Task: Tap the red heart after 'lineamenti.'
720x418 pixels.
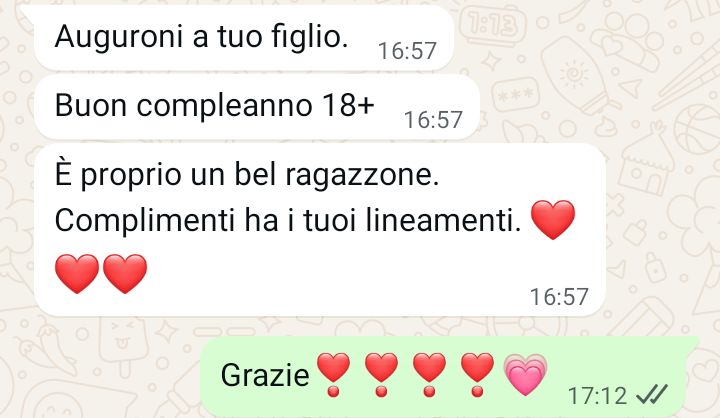Action: click(553, 220)
